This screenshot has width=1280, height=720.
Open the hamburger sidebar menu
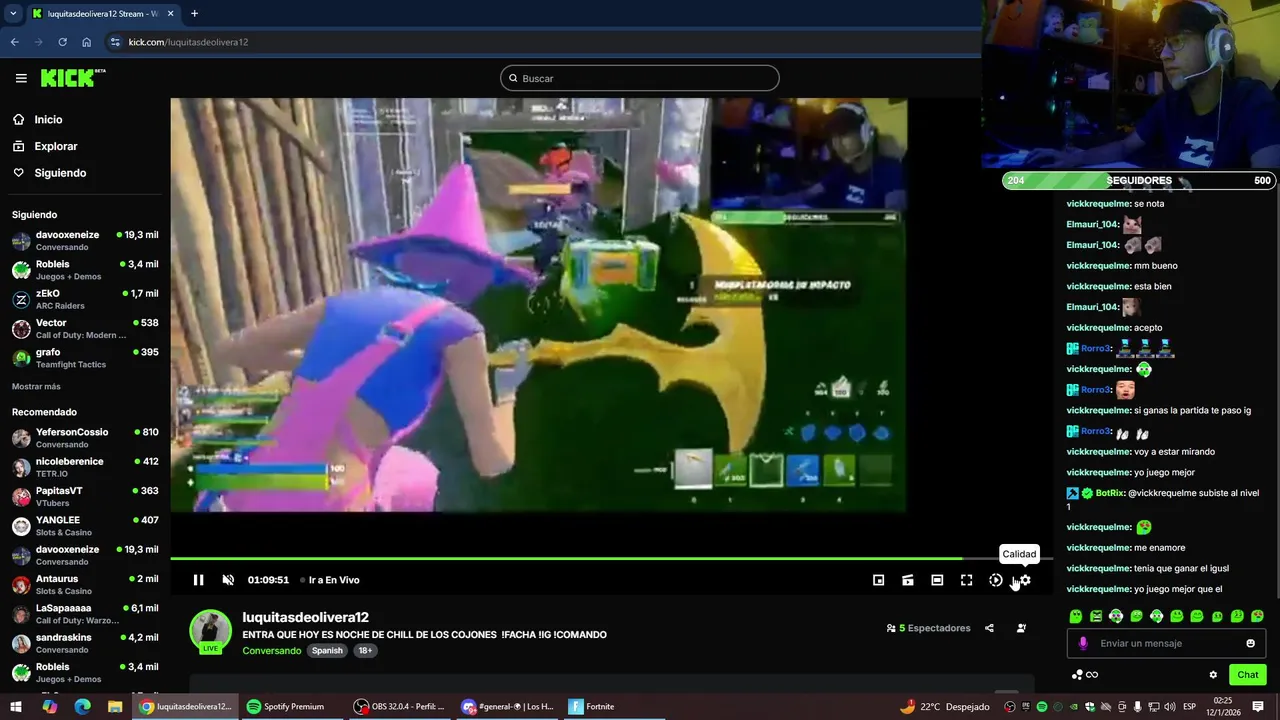(21, 78)
